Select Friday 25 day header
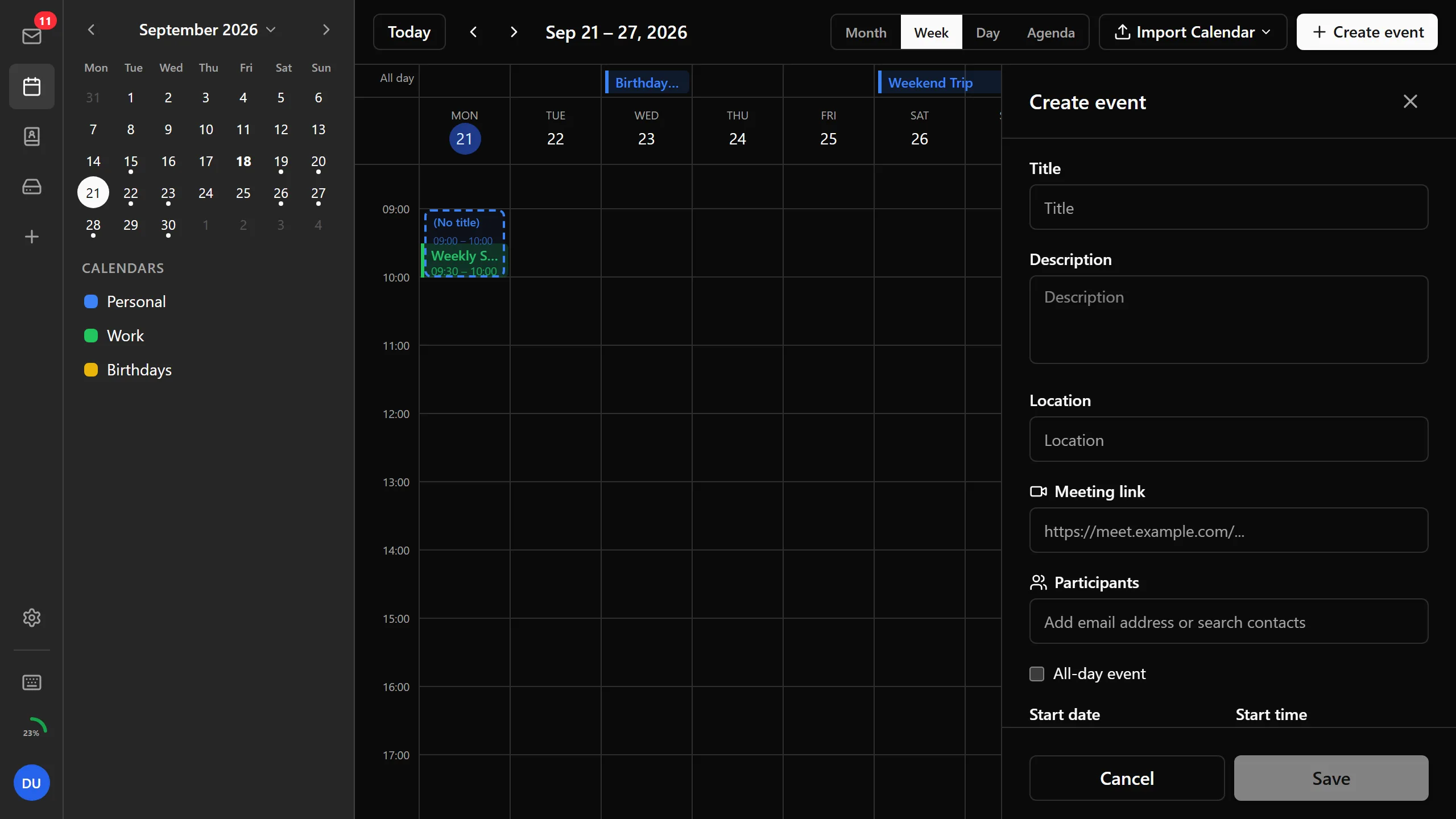 tap(829, 131)
